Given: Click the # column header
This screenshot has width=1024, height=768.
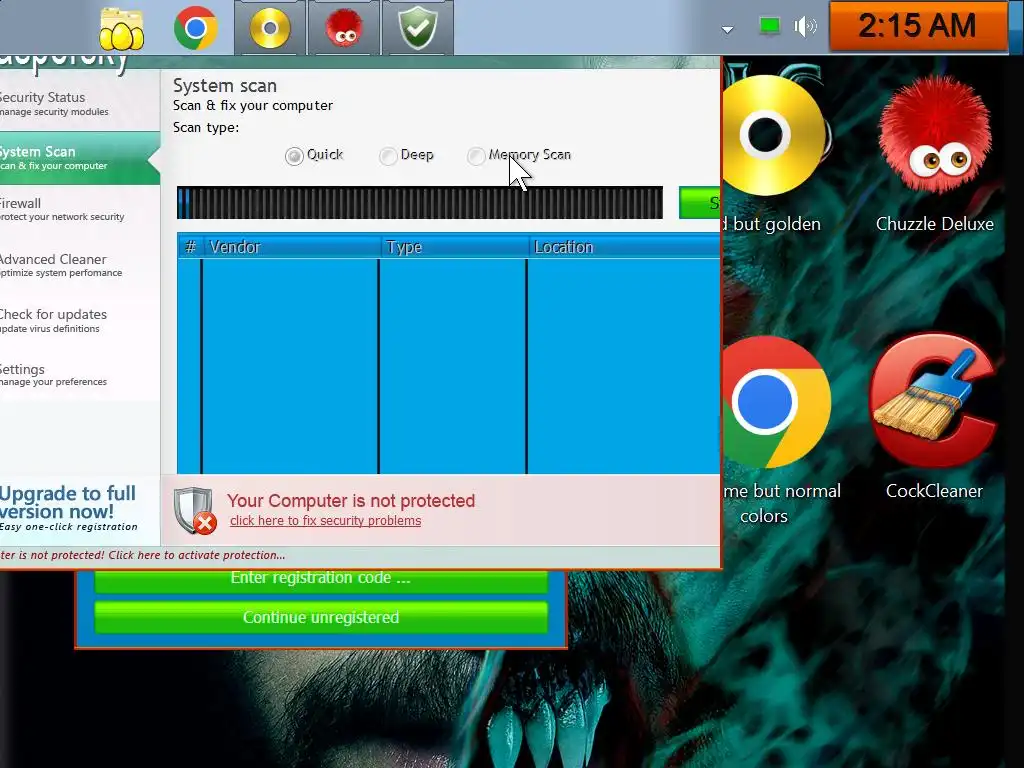Looking at the screenshot, I should [x=190, y=247].
